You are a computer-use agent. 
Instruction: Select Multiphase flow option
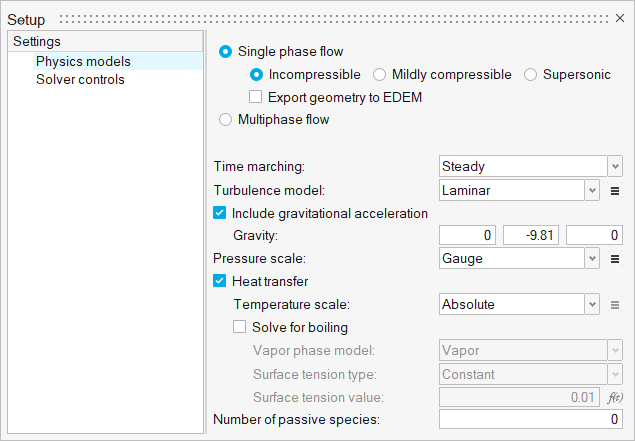tap(225, 120)
